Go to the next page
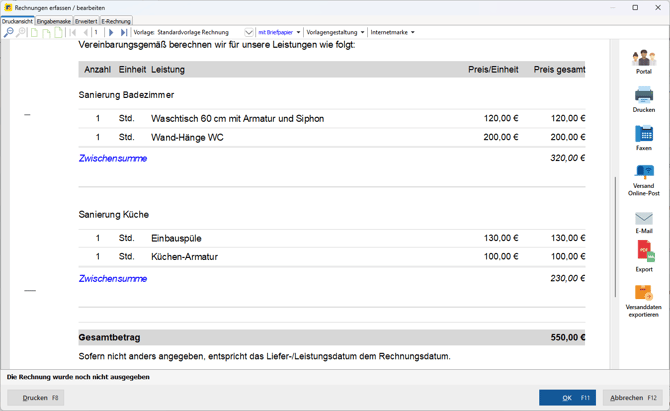The width and height of the screenshot is (670, 411). 111,32
